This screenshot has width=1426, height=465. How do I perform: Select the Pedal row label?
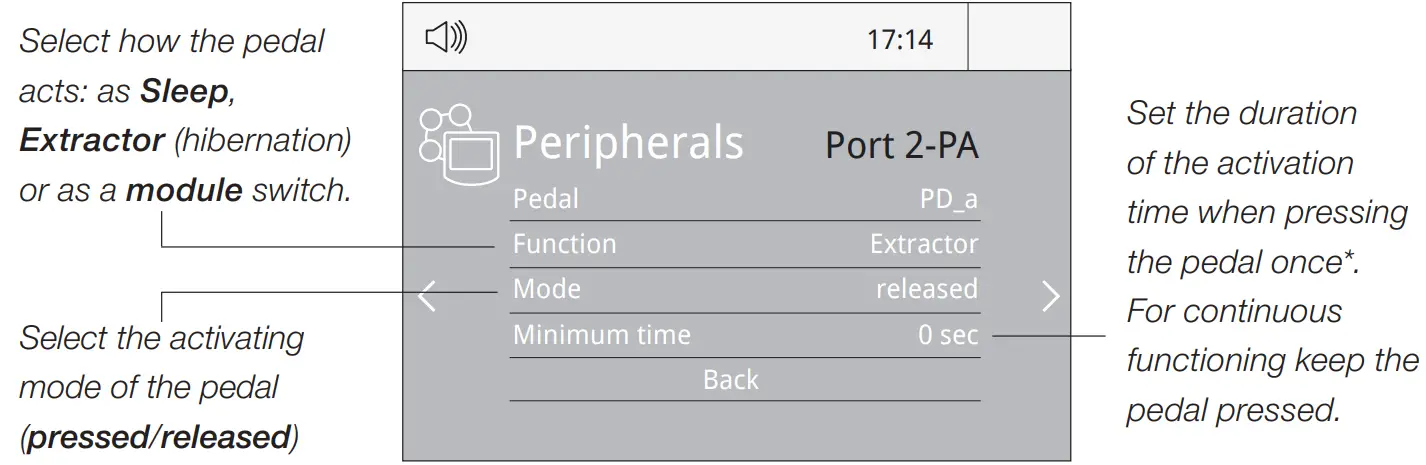tap(545, 199)
